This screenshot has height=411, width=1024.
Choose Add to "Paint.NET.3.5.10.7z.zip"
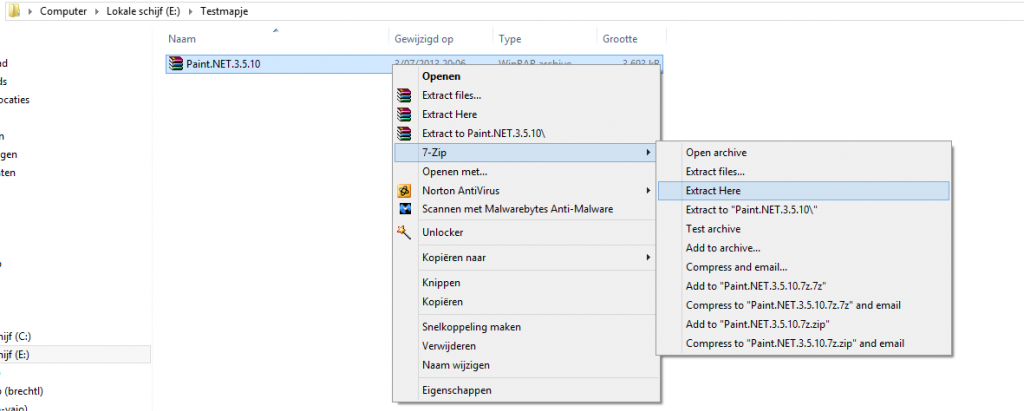(x=803, y=324)
